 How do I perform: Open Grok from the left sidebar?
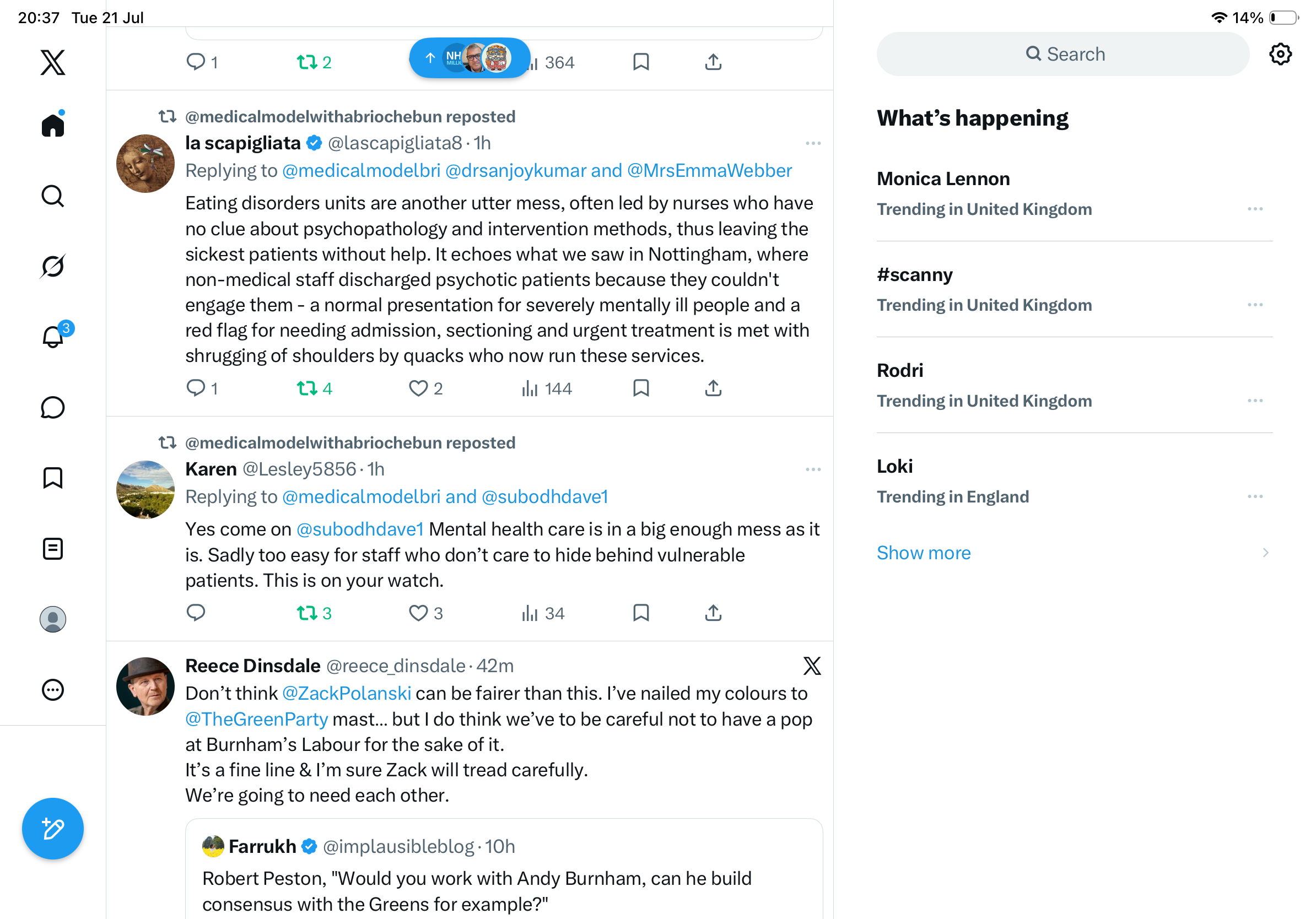click(x=53, y=266)
